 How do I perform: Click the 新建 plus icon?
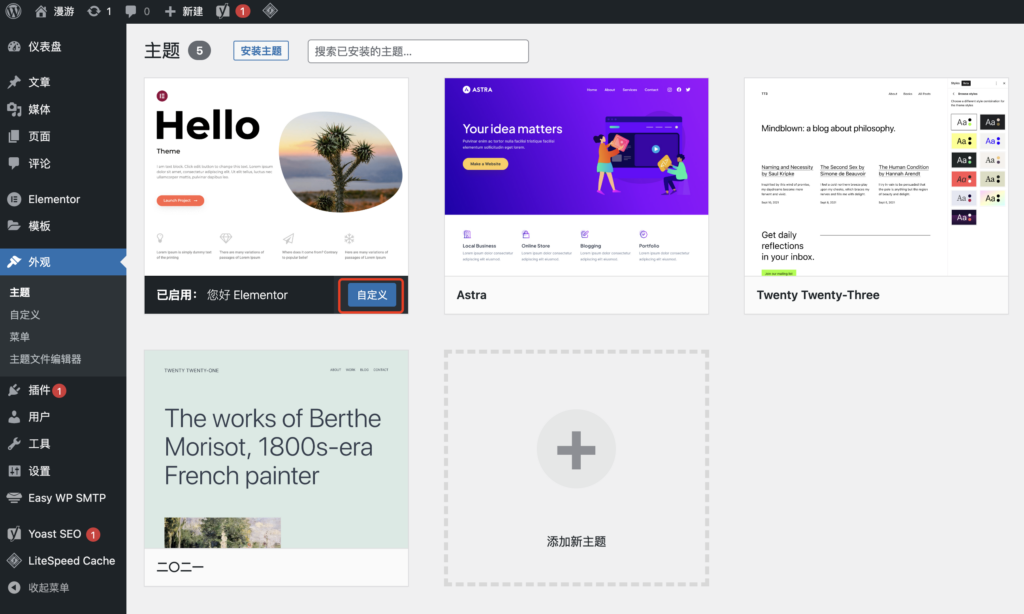(170, 11)
